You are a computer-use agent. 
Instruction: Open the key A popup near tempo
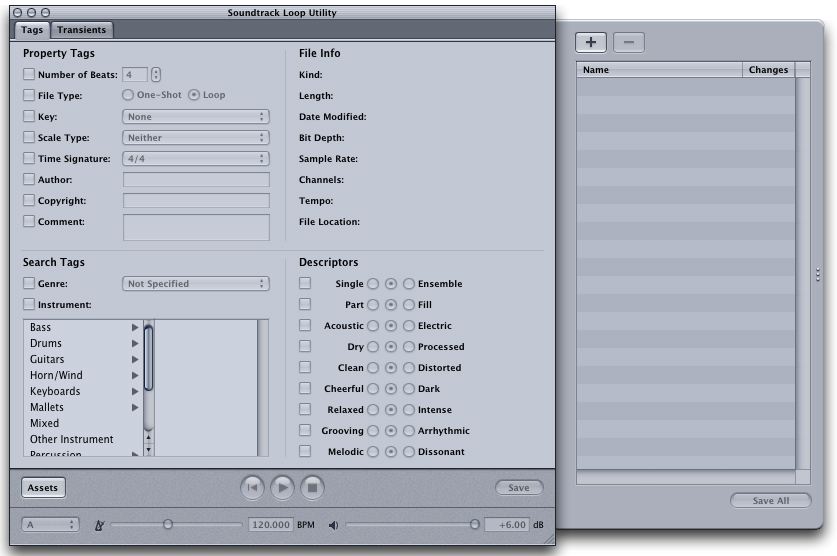click(50, 525)
